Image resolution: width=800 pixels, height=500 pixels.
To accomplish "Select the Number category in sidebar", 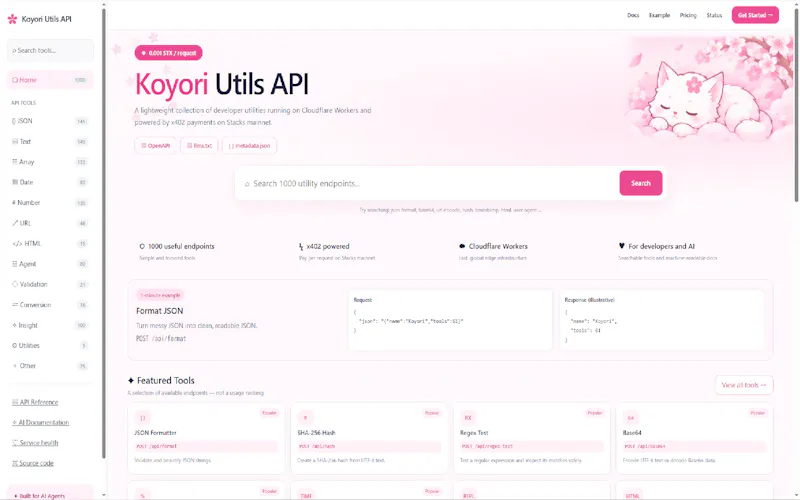I will [x=50, y=203].
